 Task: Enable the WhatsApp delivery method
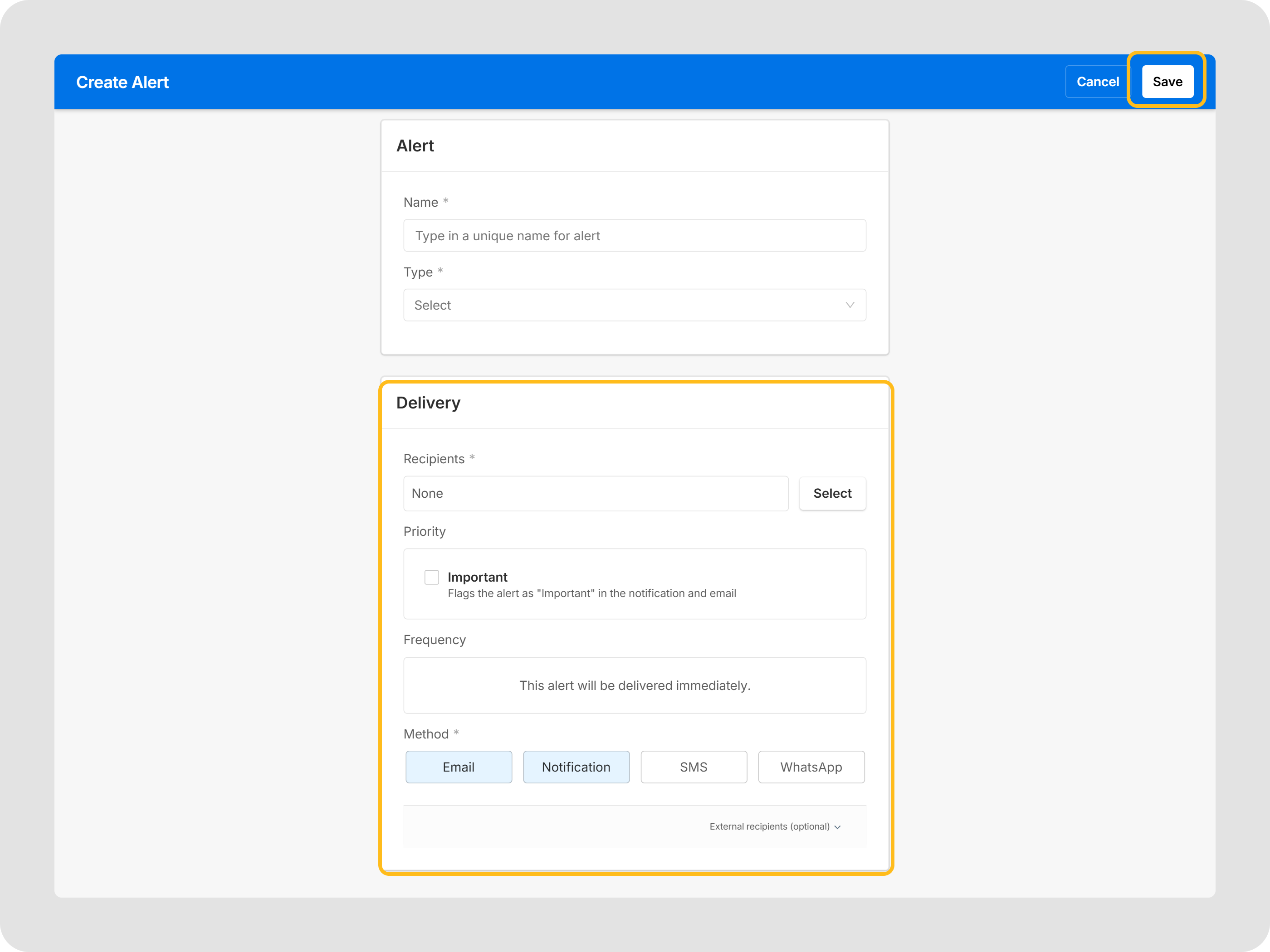(811, 767)
